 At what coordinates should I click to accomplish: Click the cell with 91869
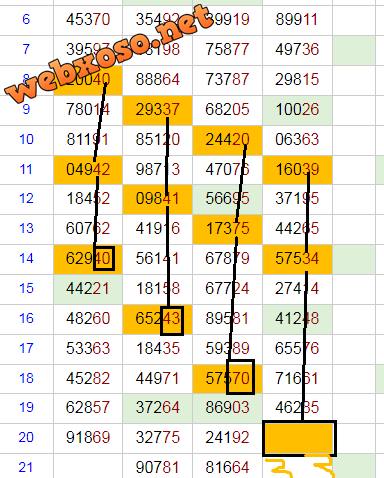pos(88,438)
